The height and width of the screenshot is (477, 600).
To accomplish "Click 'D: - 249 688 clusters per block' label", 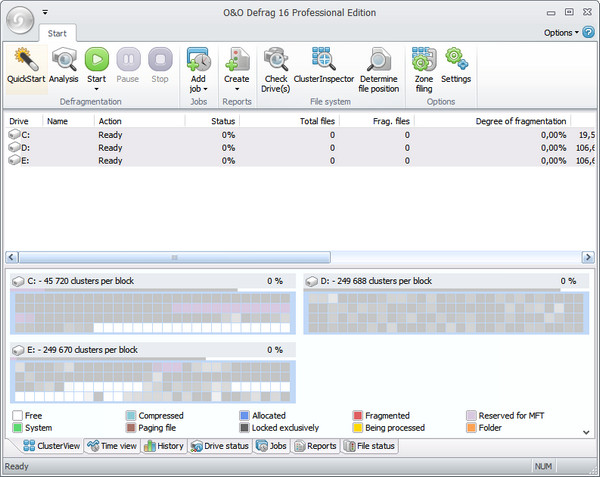I will click(376, 281).
